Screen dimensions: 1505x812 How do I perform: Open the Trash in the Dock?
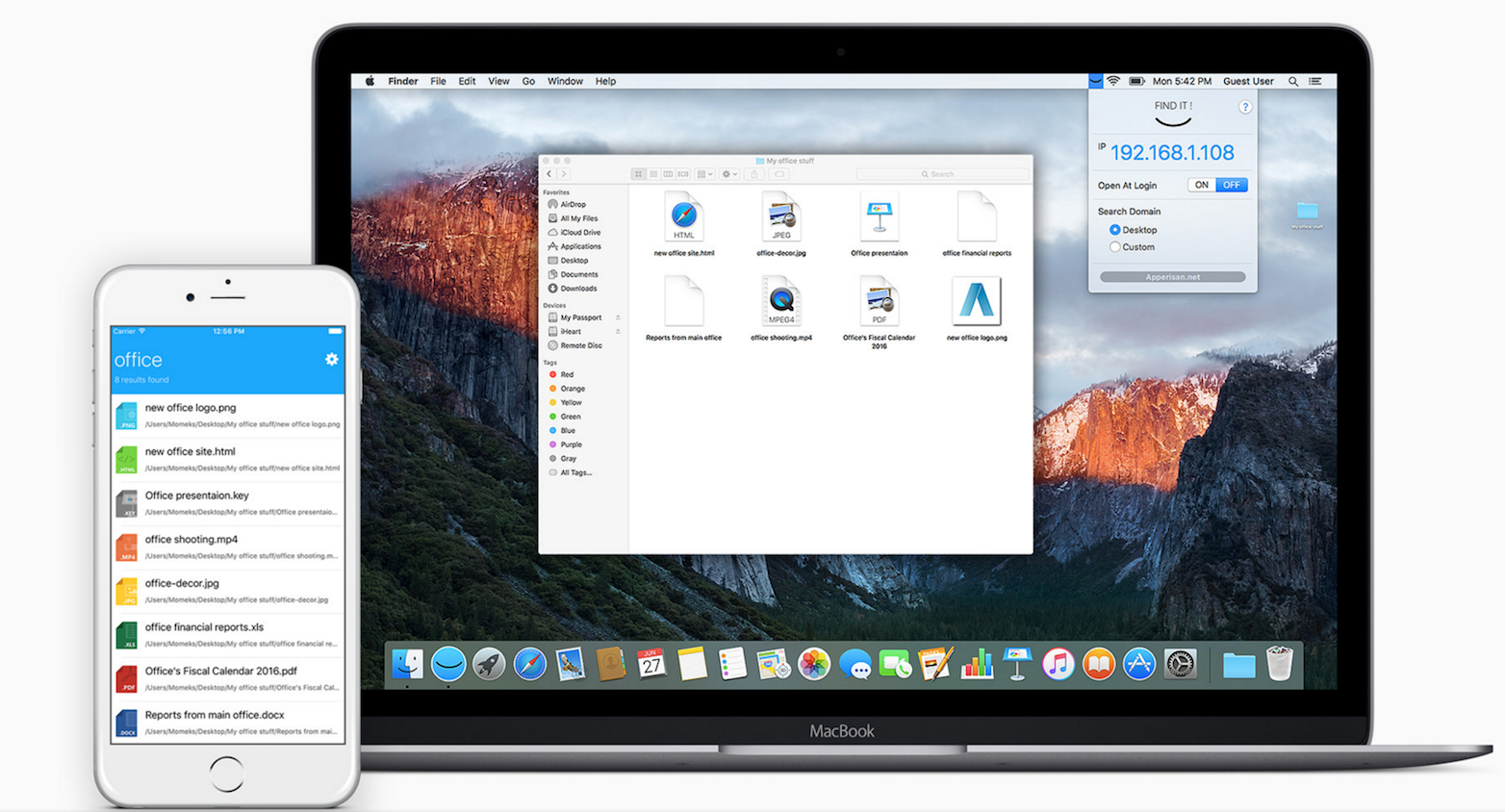1279,664
